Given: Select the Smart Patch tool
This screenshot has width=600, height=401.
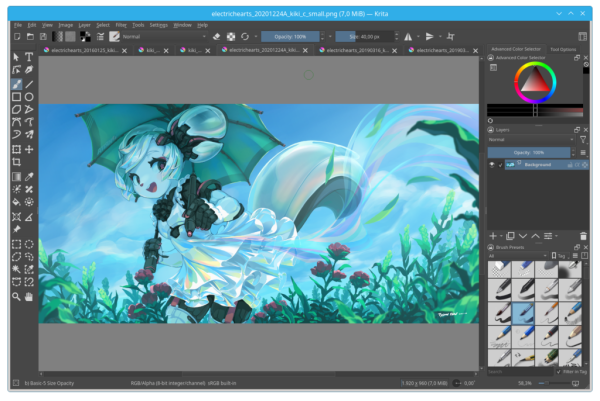Looking at the screenshot, I should click(x=29, y=189).
